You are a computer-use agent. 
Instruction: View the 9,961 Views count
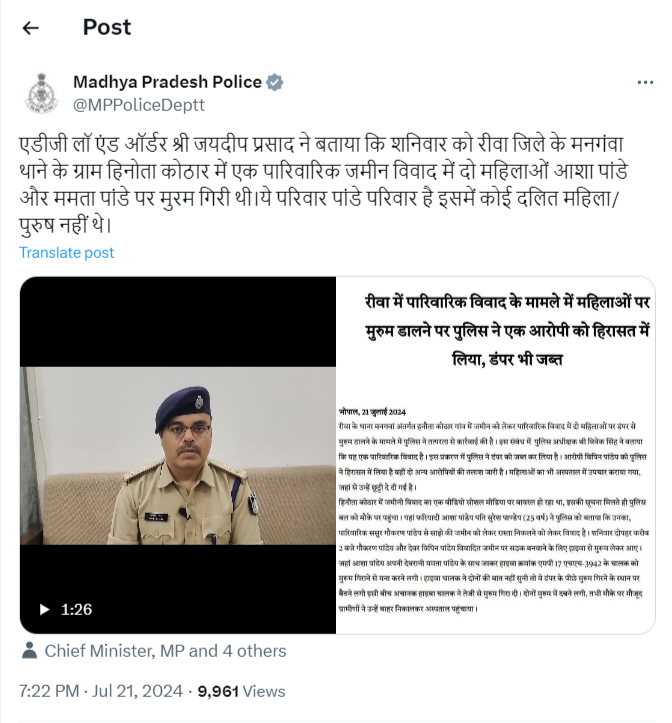(241, 691)
